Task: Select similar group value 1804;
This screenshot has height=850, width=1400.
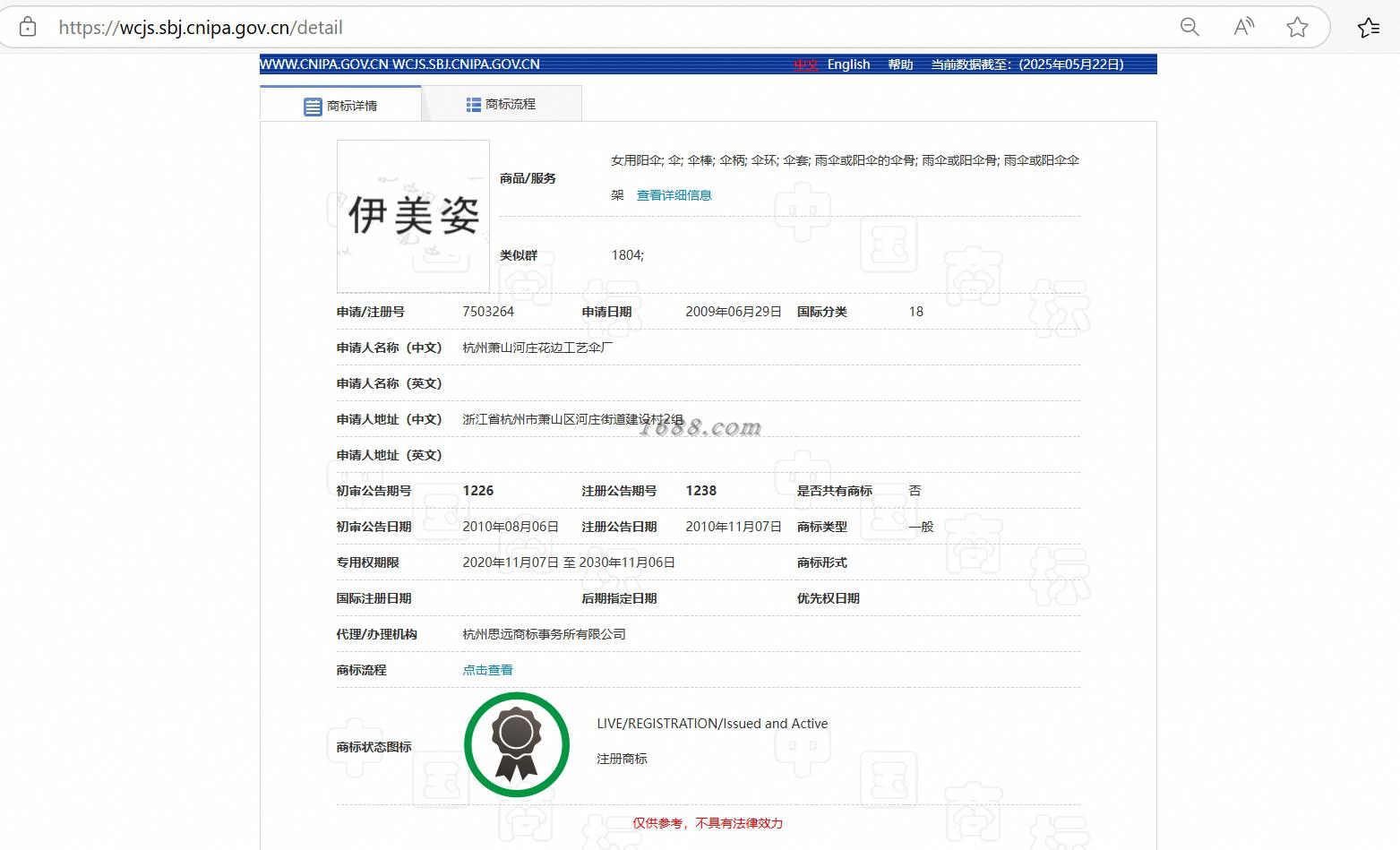Action: 627,255
